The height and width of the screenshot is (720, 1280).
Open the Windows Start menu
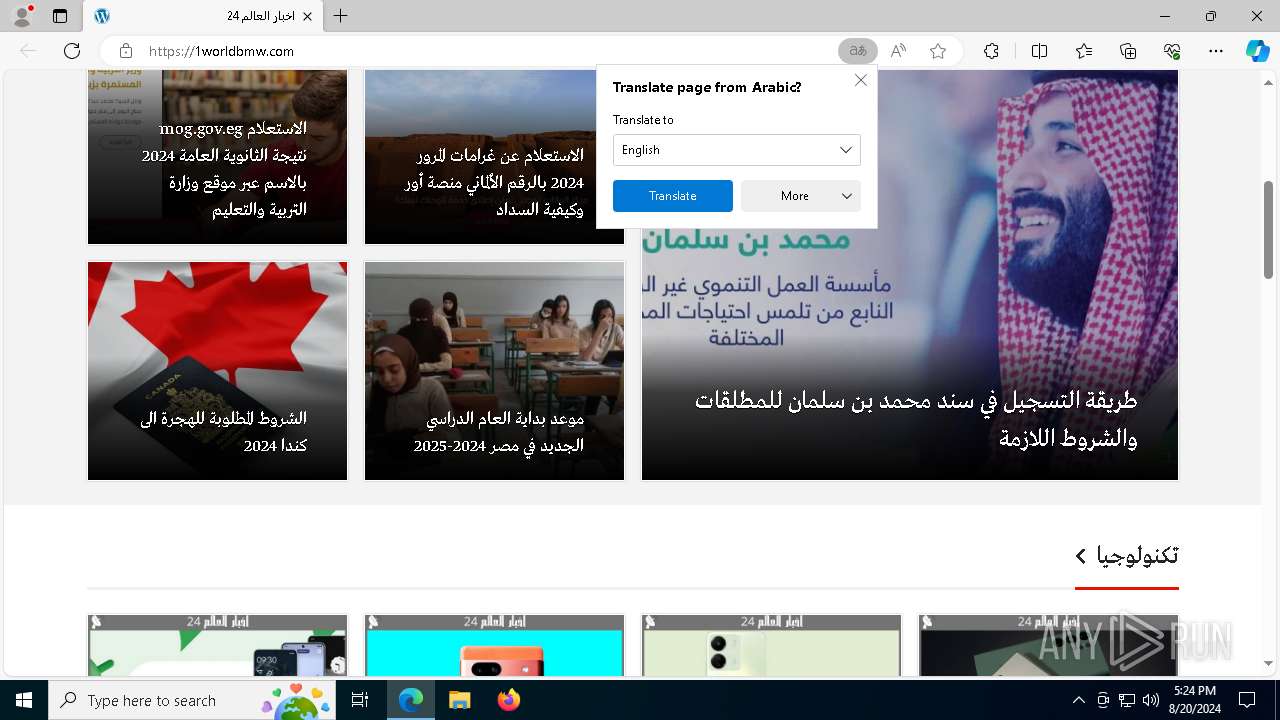tap(24, 700)
